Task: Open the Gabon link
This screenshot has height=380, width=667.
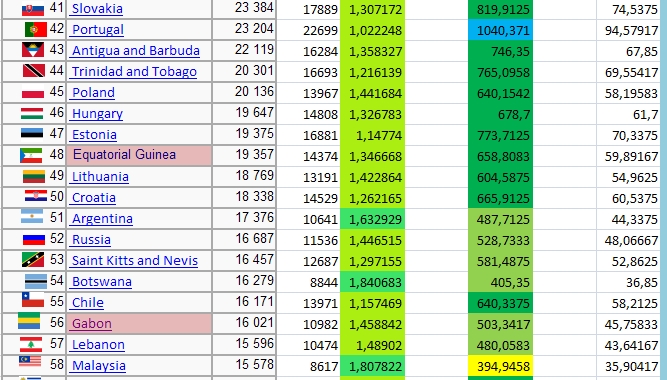Action: (x=92, y=324)
